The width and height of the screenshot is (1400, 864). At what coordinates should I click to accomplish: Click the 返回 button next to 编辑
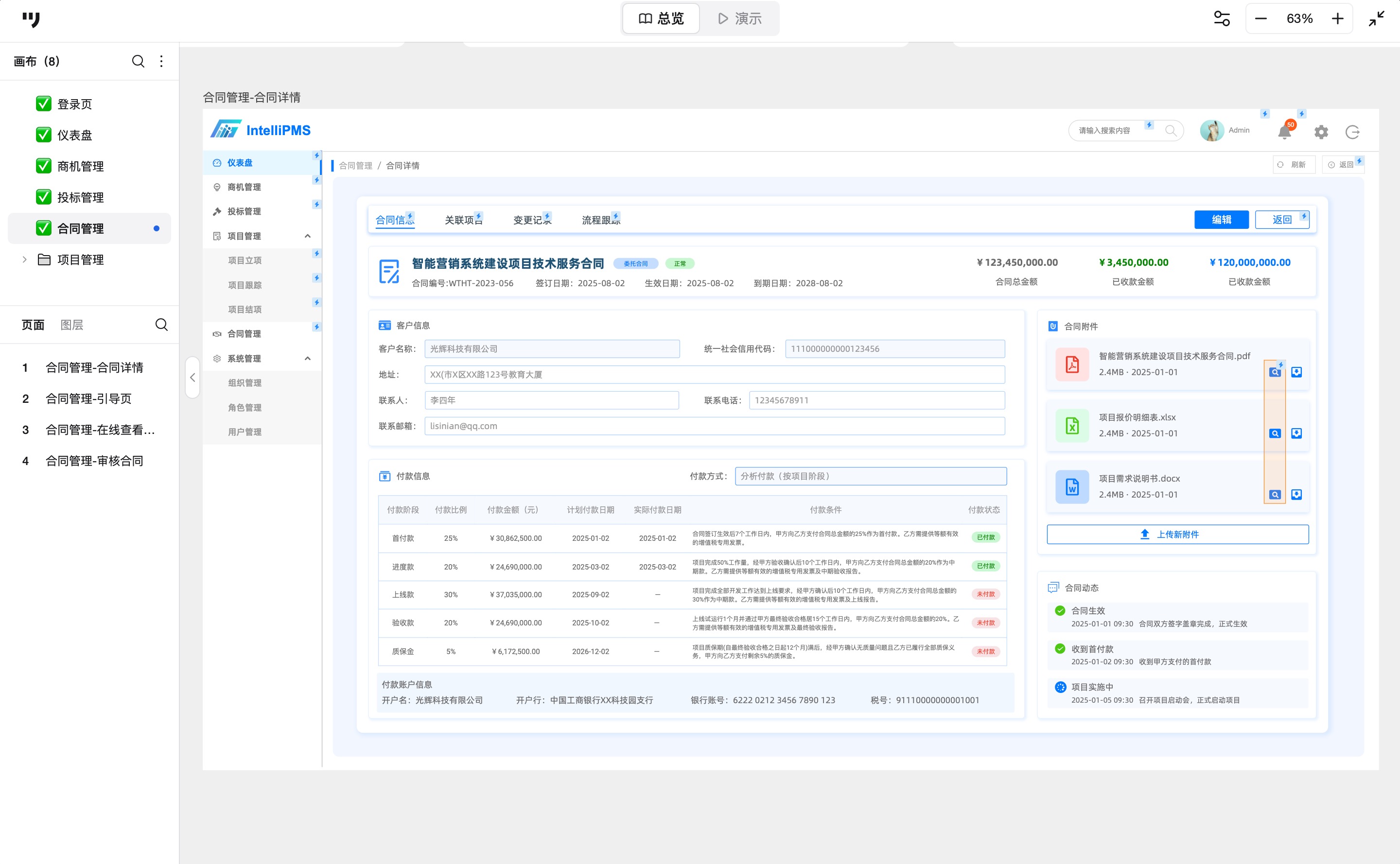(x=1282, y=220)
